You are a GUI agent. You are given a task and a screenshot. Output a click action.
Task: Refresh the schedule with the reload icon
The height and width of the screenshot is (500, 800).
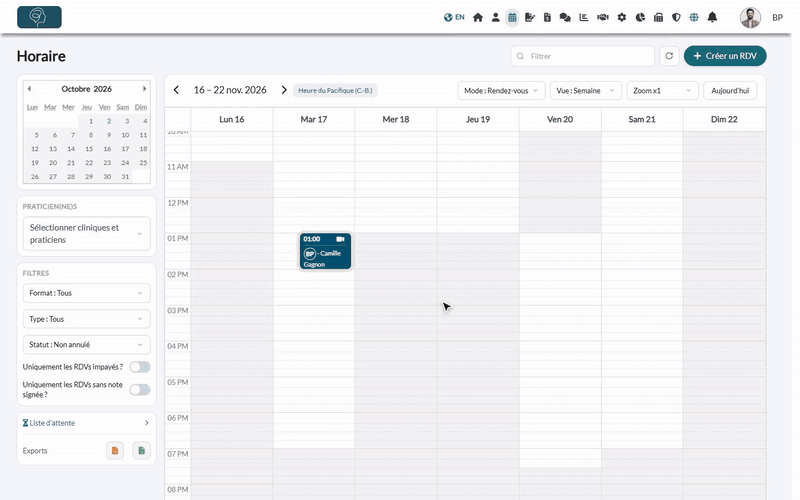669,56
